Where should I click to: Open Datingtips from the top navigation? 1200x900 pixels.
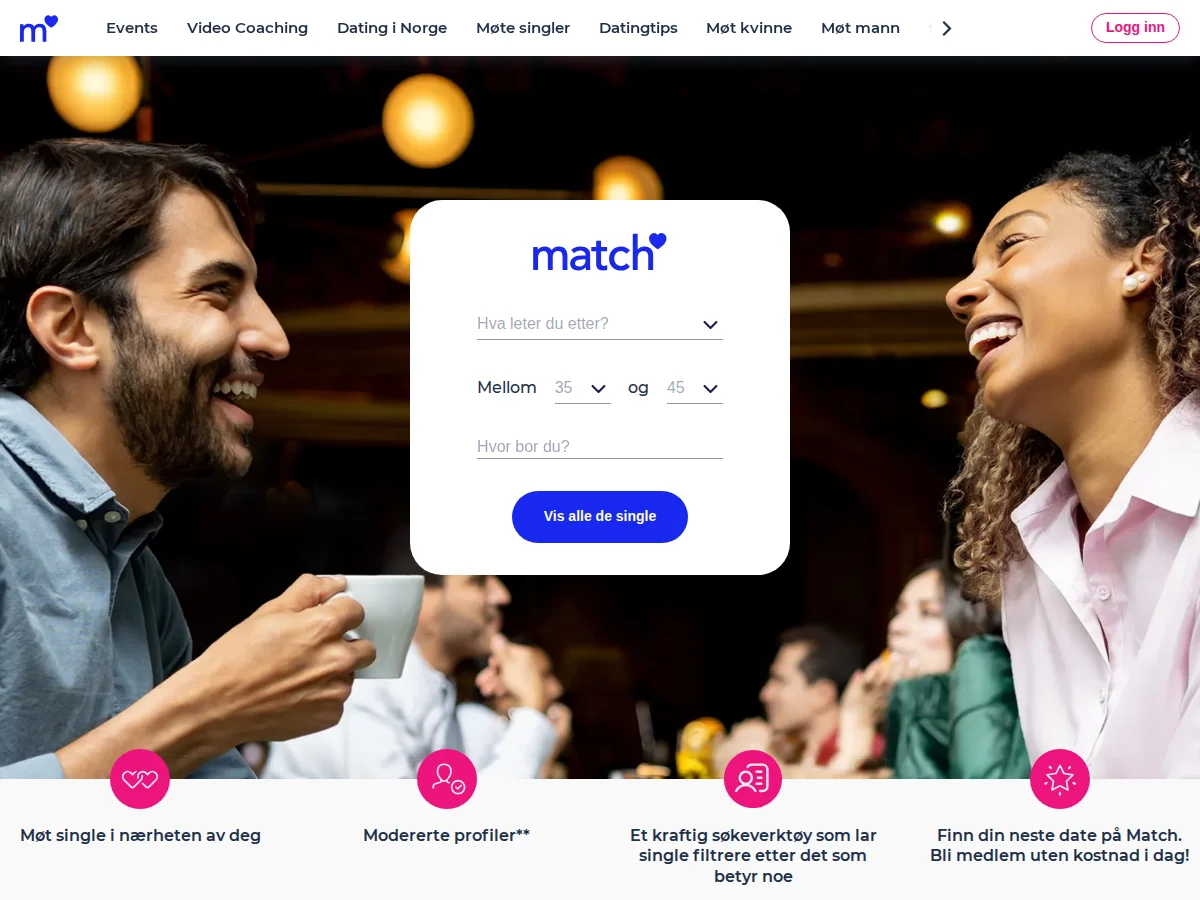[638, 28]
